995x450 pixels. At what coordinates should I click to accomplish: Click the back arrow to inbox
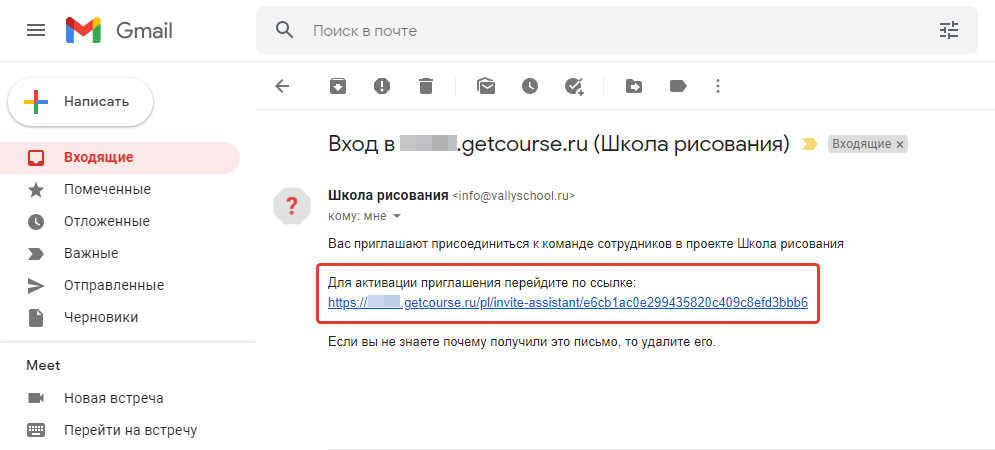(282, 86)
